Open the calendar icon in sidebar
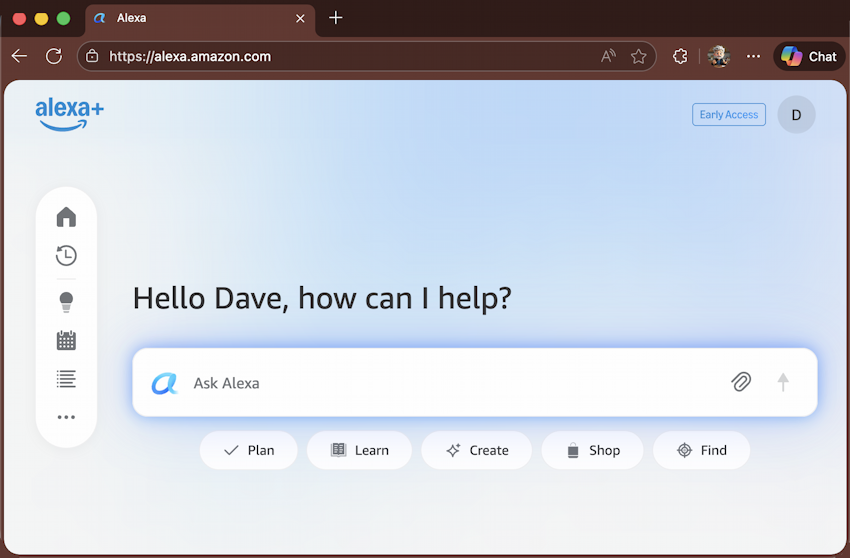 [66, 341]
